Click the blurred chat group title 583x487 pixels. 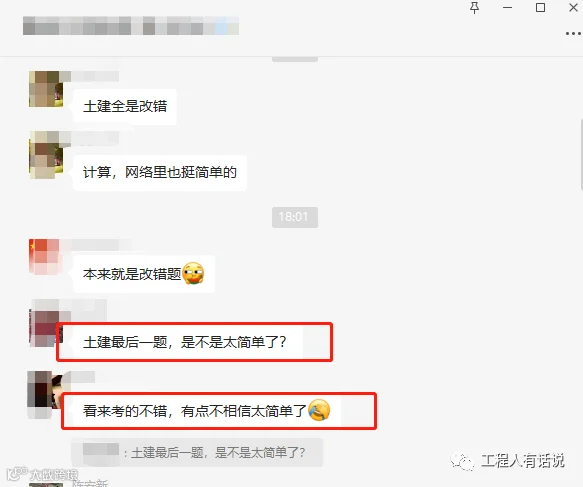[x=131, y=26]
